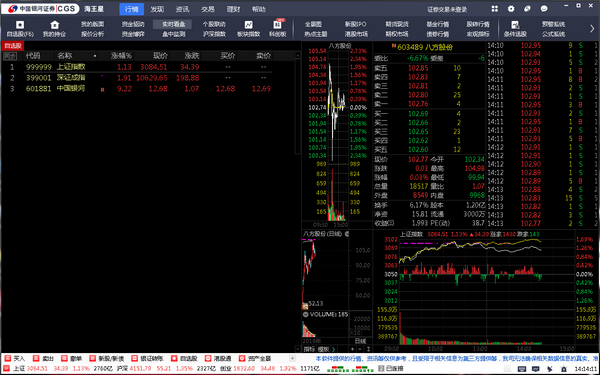
Task: Open 预警系统 toolbar item
Action: (553, 24)
